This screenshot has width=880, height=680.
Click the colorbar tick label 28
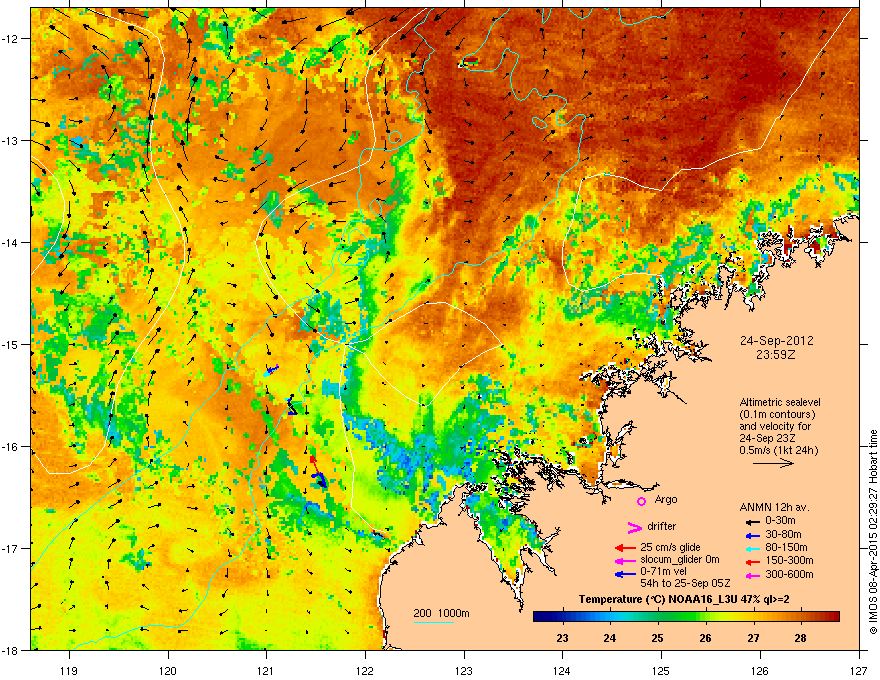pyautogui.click(x=801, y=638)
